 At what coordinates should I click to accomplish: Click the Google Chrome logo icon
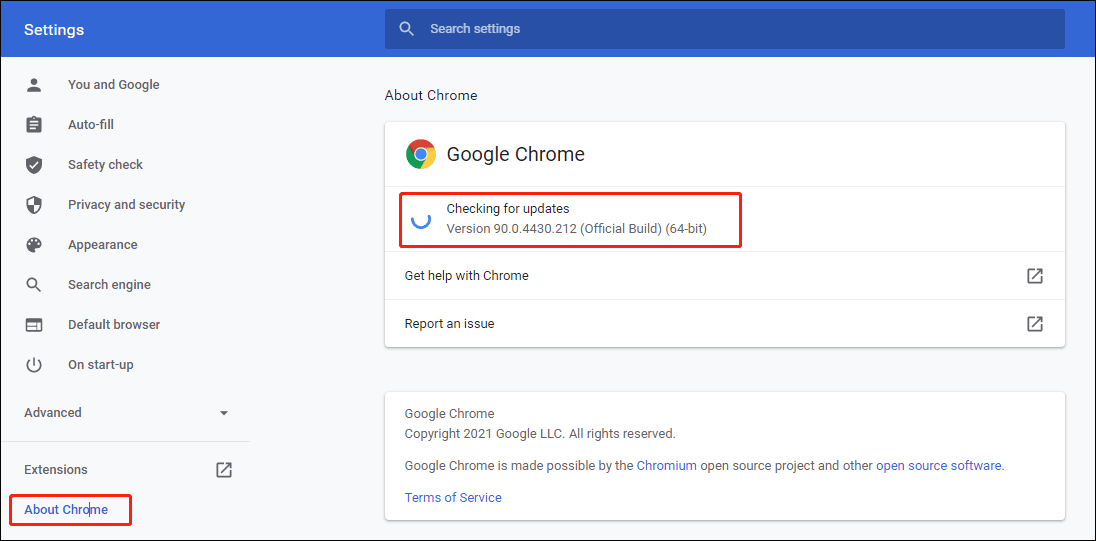coord(421,154)
